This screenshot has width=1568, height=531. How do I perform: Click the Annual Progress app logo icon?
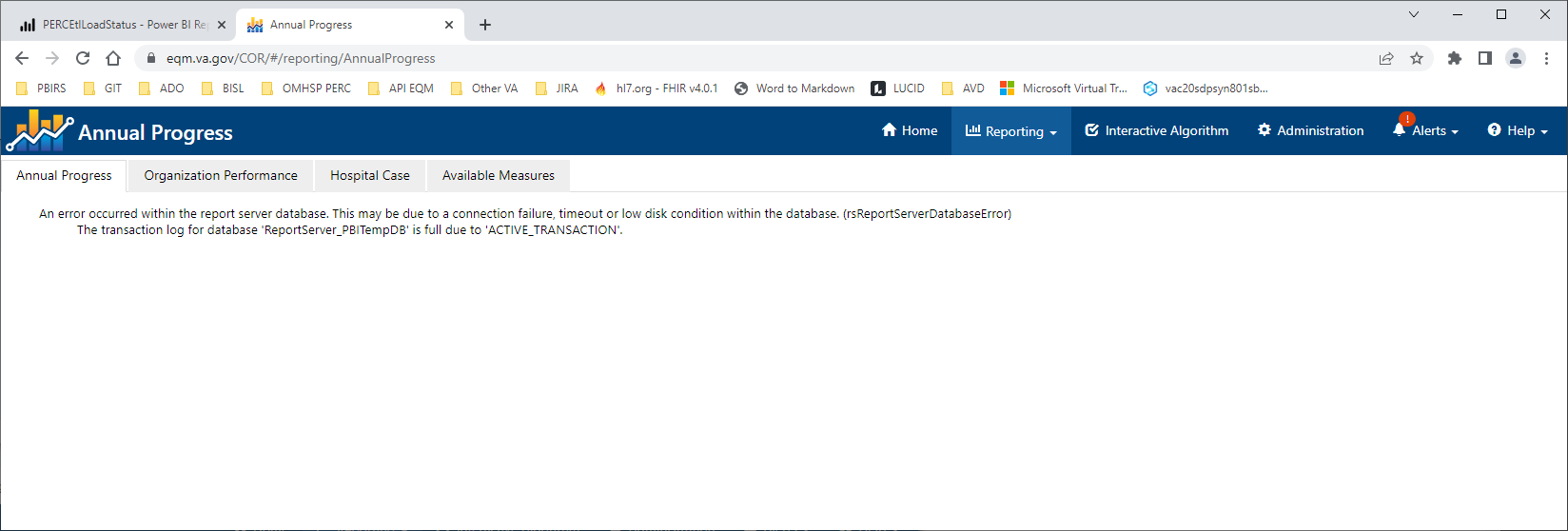(39, 131)
